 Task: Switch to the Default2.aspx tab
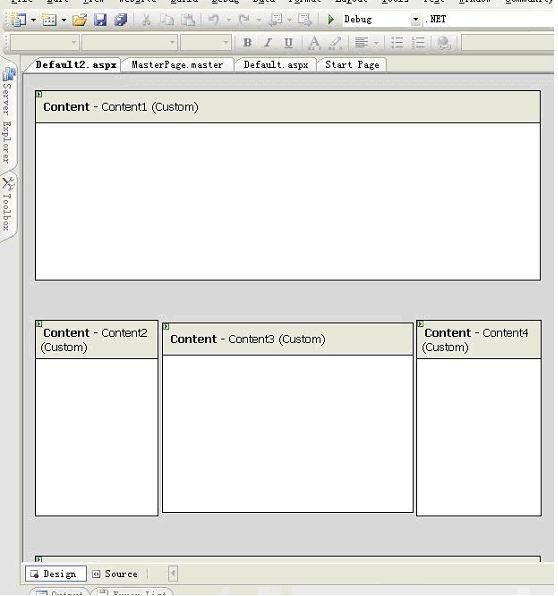coord(76,65)
